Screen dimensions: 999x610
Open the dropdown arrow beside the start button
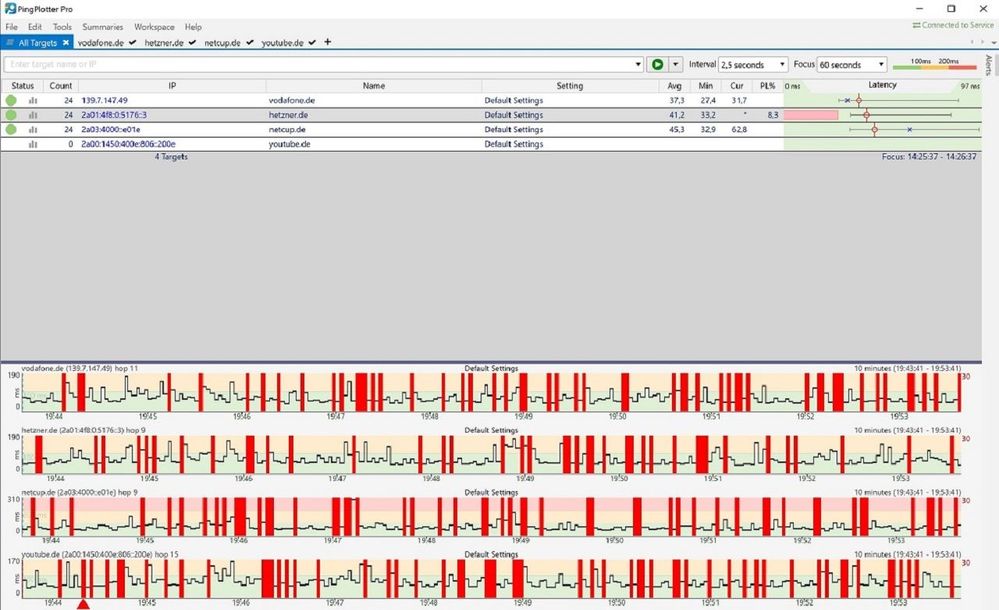click(x=675, y=64)
